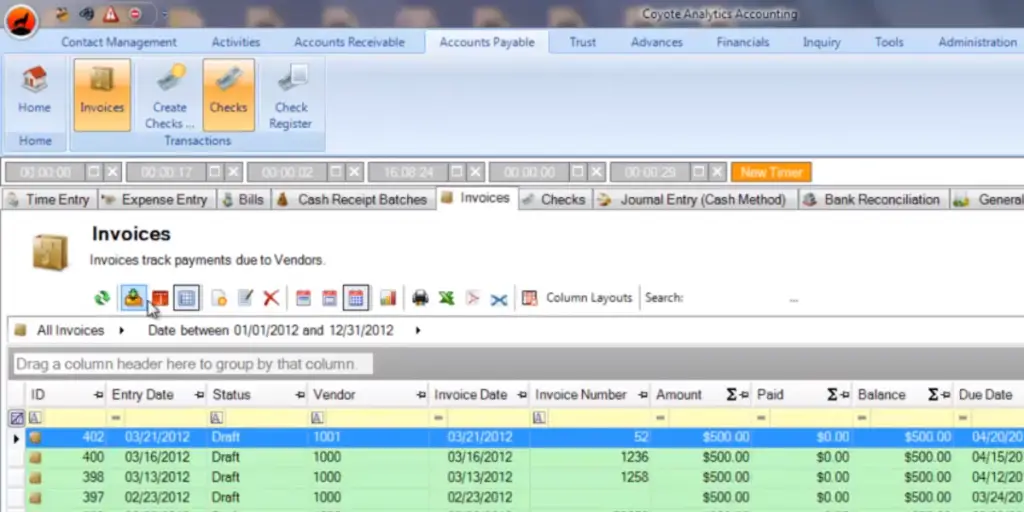
Task: Toggle the square on the 16:08:24 timer
Action: coord(457,172)
